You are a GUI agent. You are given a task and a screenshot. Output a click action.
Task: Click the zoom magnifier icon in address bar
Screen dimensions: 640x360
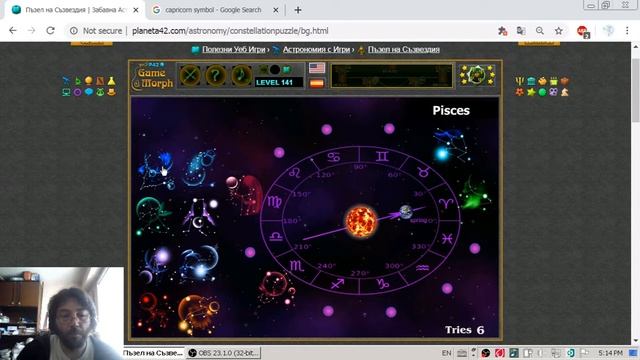540,31
